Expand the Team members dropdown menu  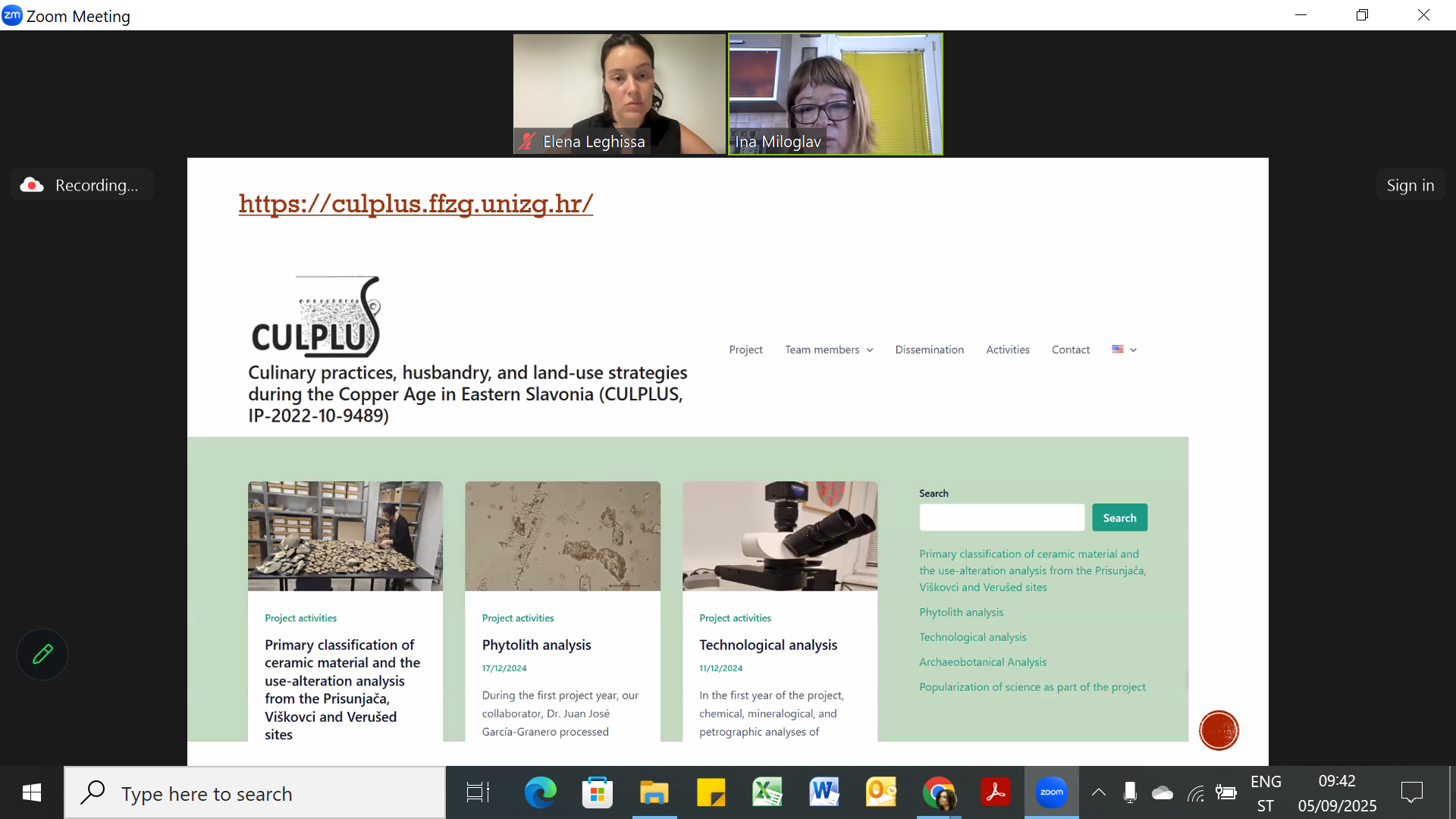point(829,350)
